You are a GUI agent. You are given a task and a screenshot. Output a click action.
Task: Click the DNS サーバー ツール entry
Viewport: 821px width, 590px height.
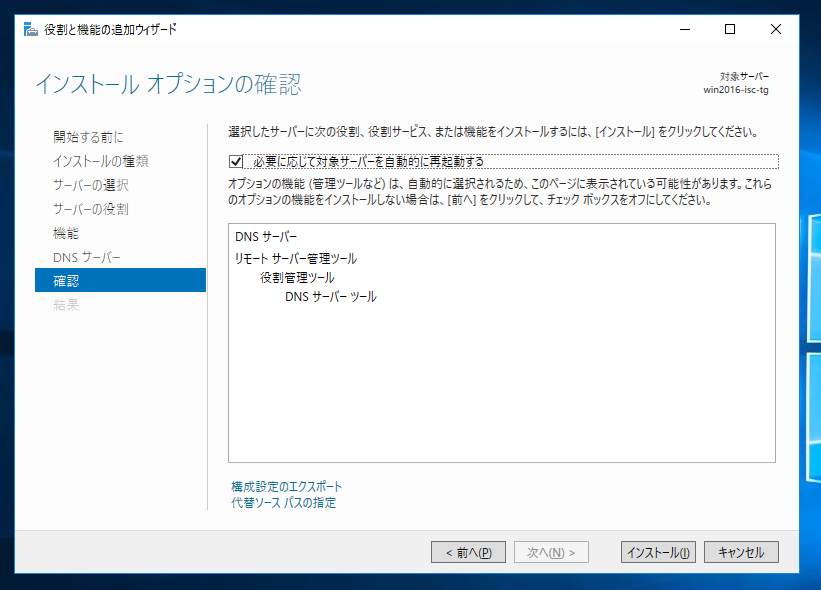[330, 297]
